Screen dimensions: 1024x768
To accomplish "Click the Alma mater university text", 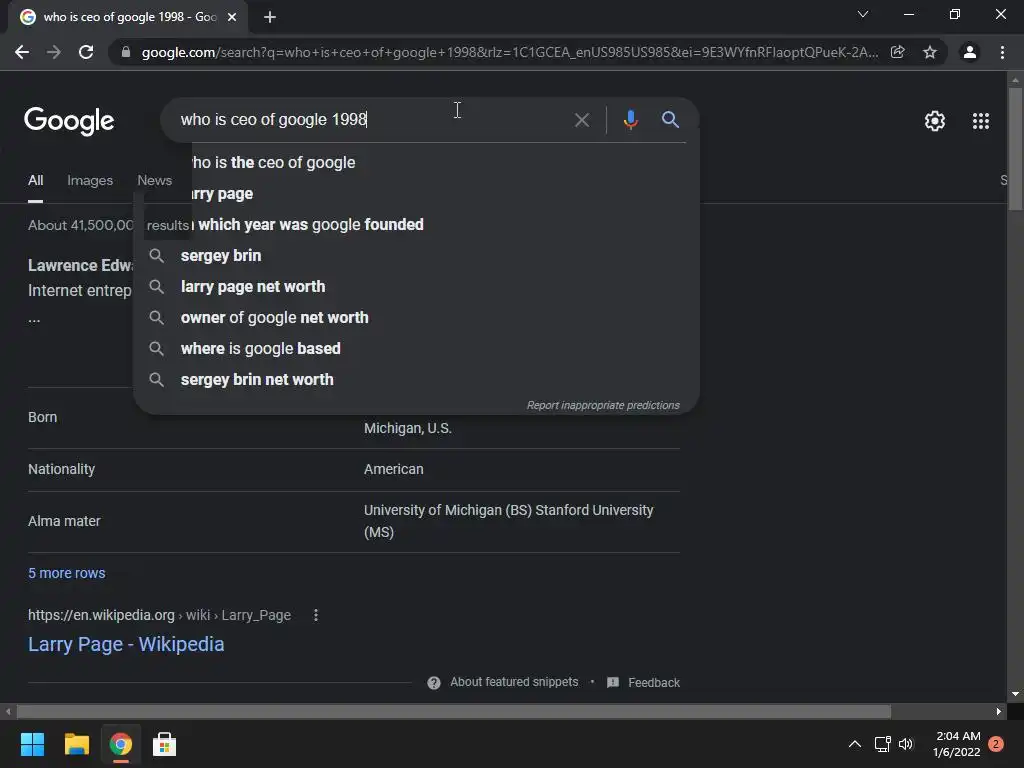I will coord(509,521).
